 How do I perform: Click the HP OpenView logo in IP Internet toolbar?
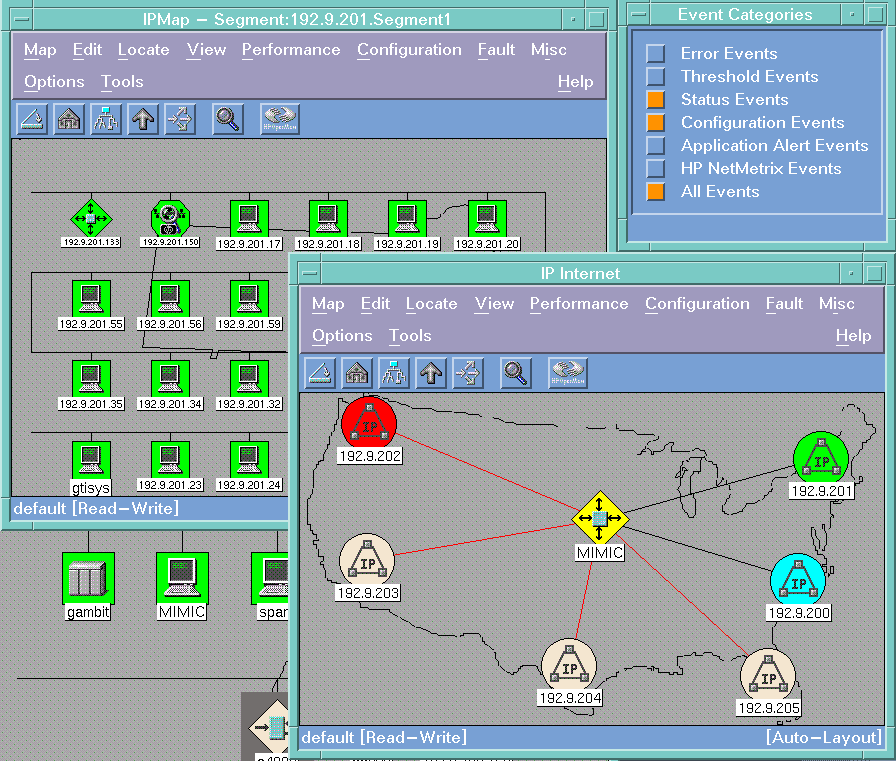coord(567,373)
